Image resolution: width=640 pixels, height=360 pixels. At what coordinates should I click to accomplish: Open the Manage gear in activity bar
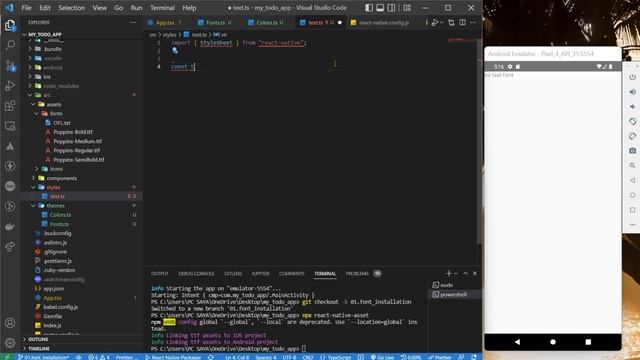coord(10,342)
